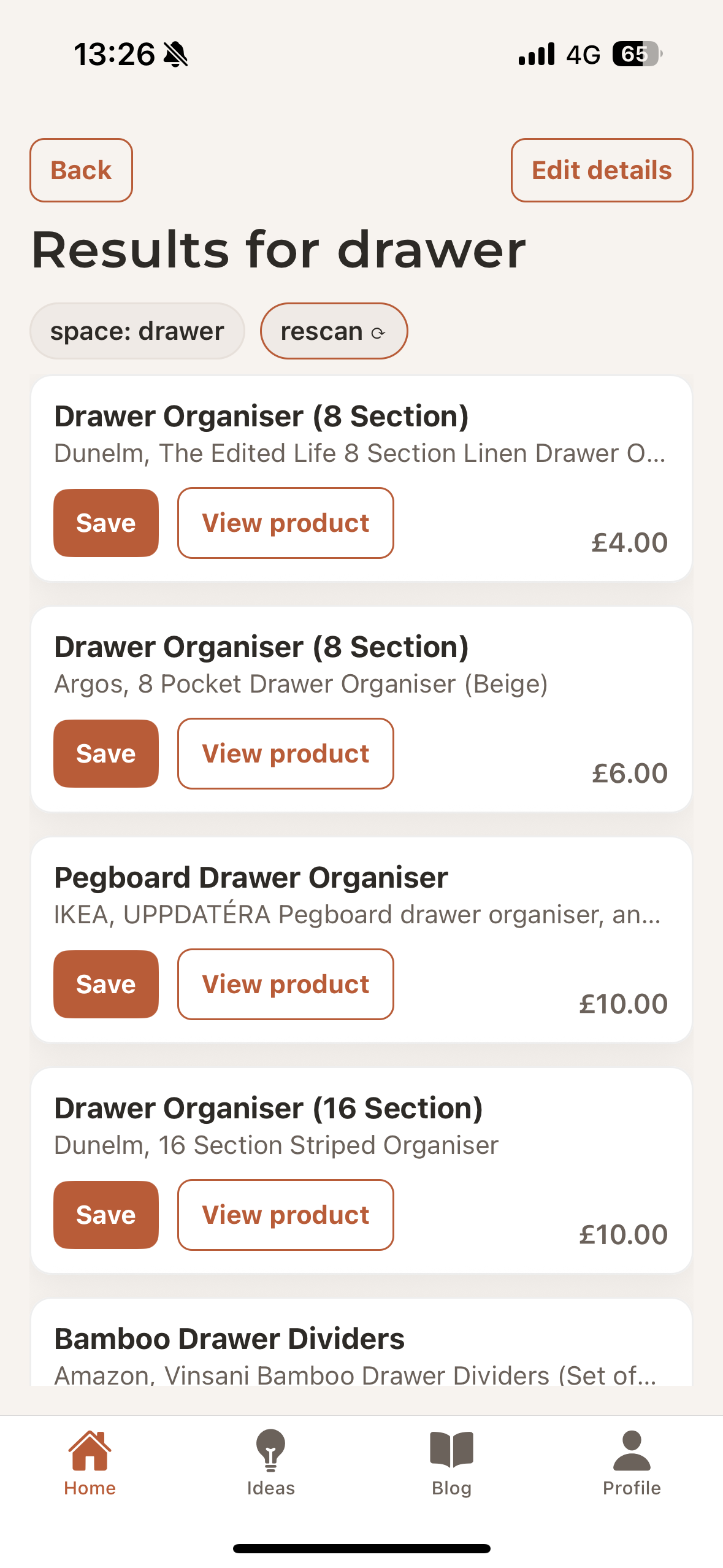Open the Blog book icon
723x1568 pixels.
(x=451, y=1450)
